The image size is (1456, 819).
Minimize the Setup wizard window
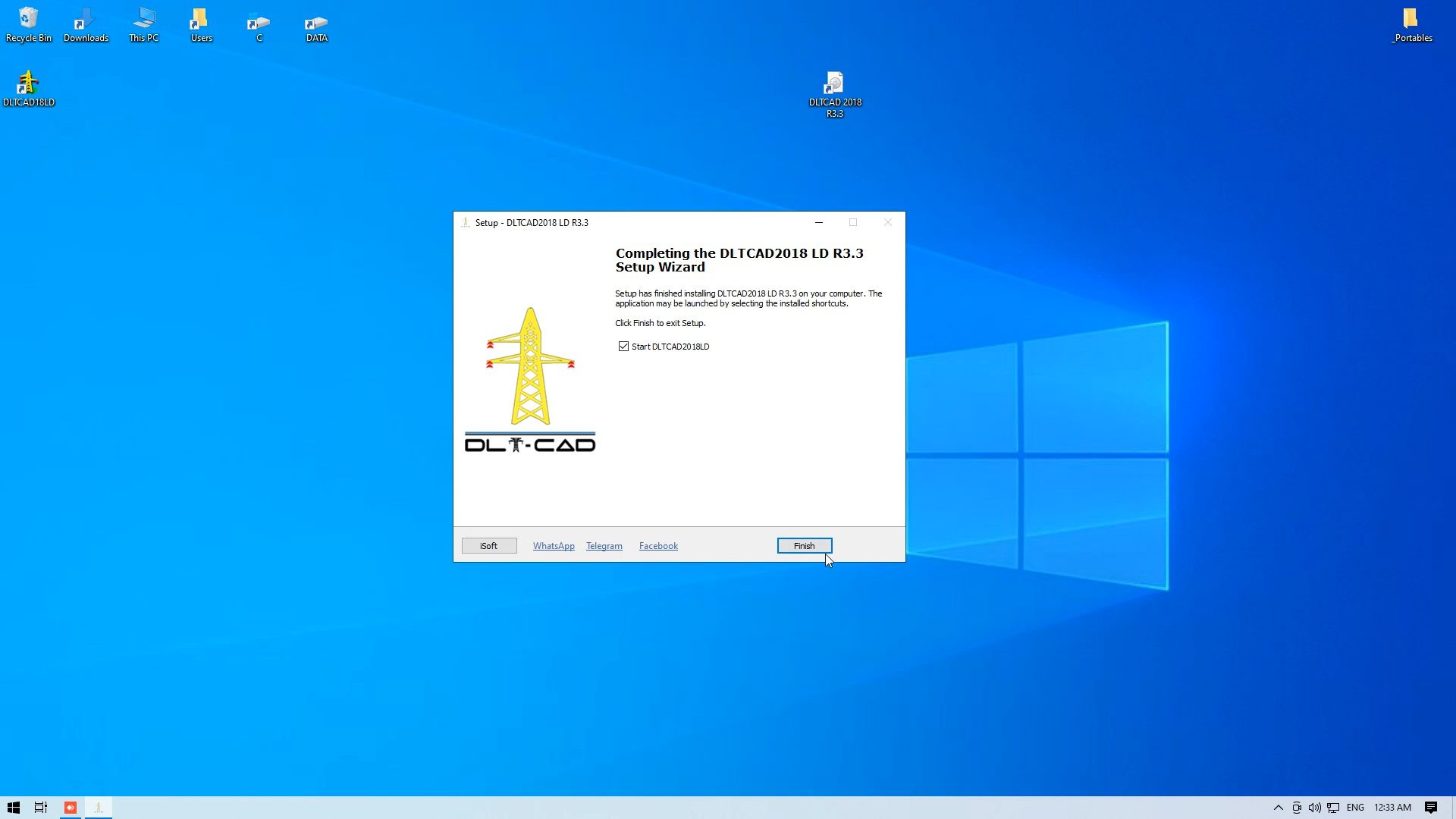(x=819, y=222)
